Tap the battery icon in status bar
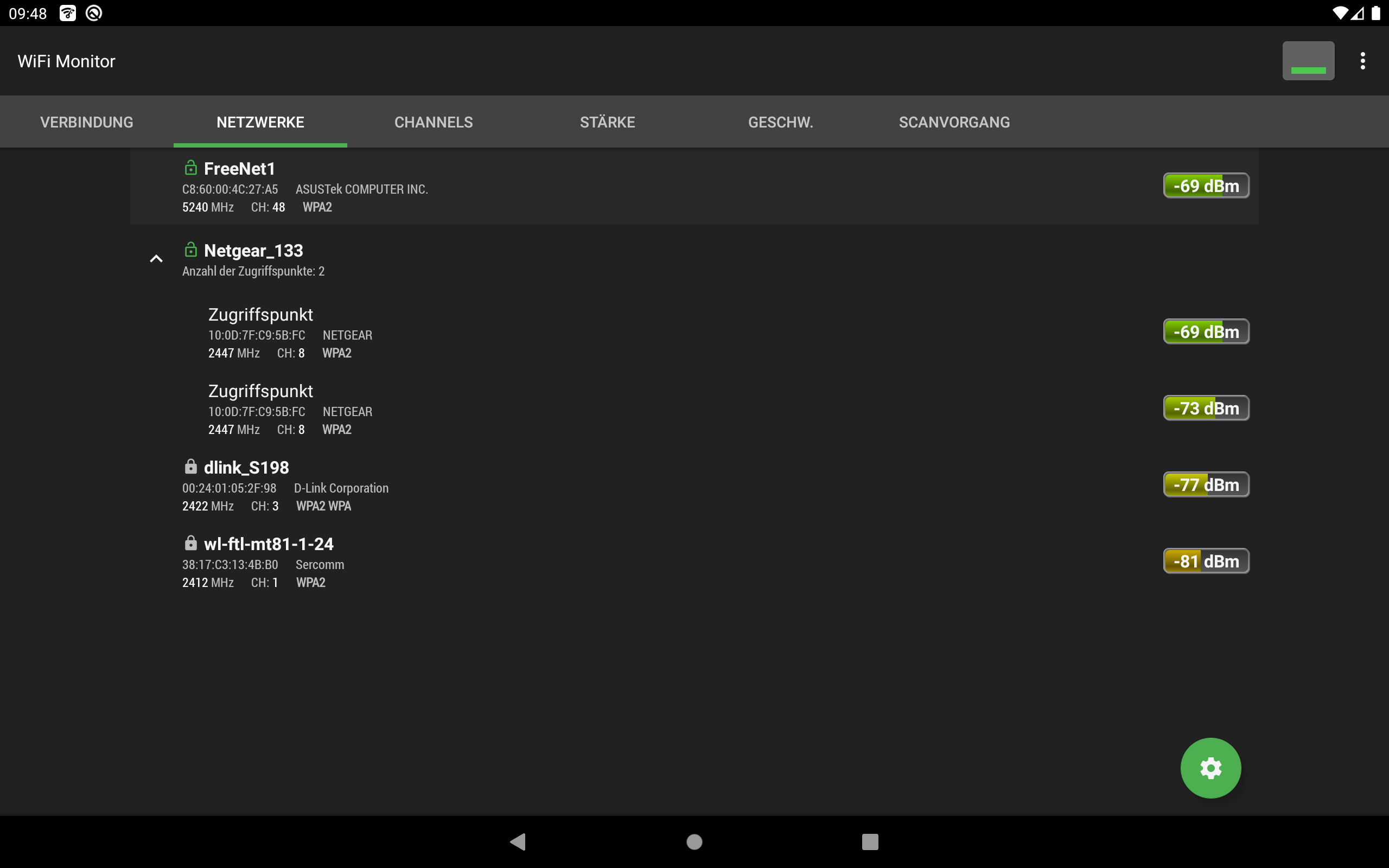The width and height of the screenshot is (1389, 868). [1376, 12]
